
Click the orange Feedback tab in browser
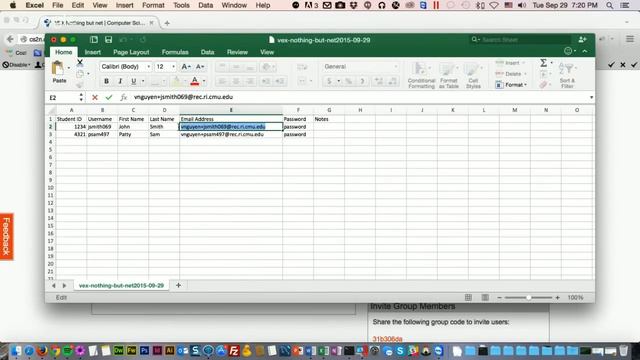coord(7,236)
